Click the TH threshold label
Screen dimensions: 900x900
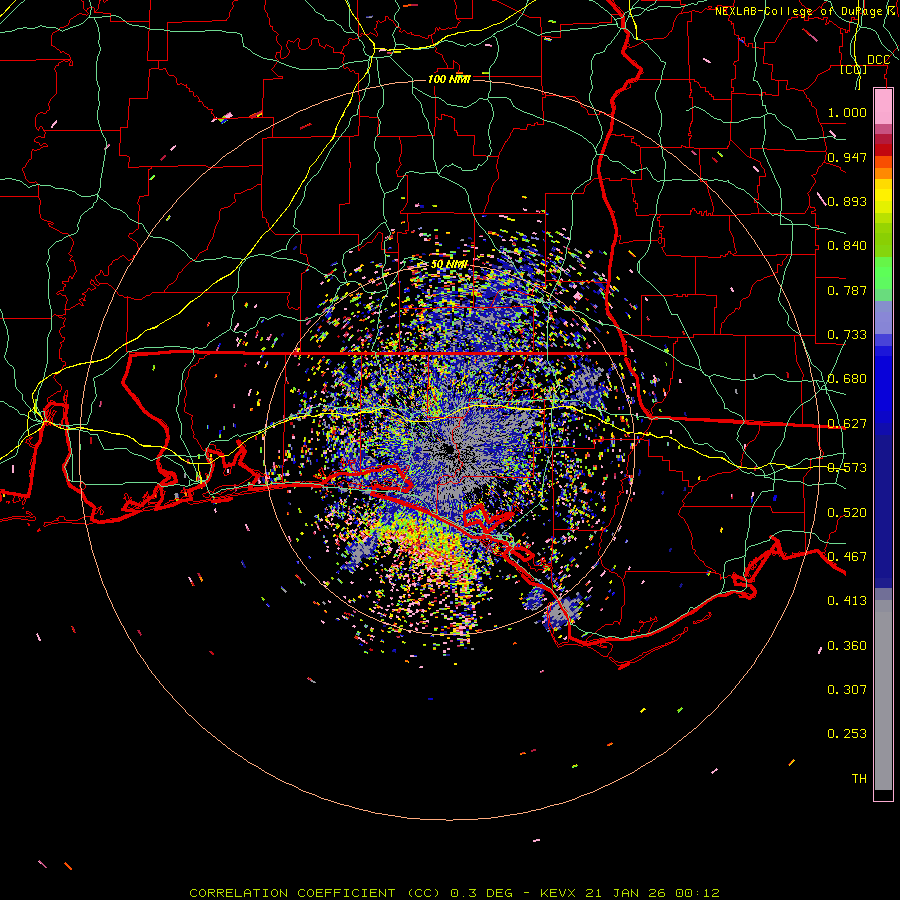(859, 779)
